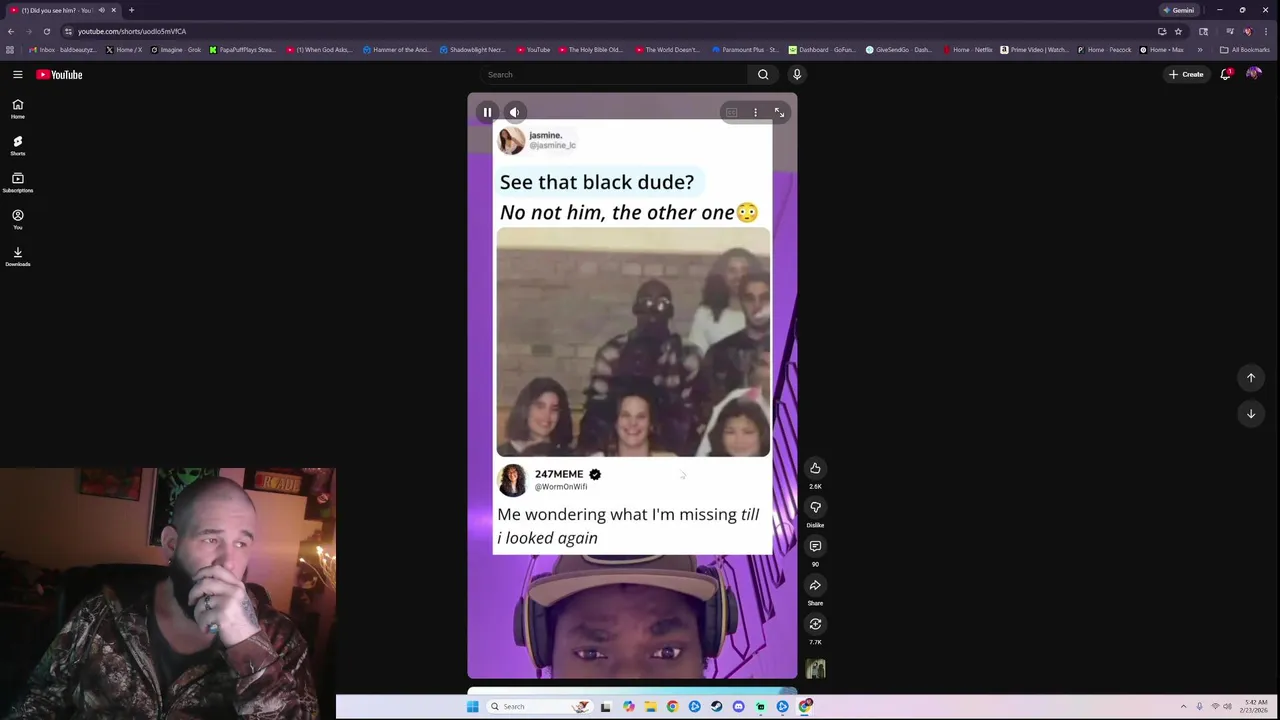Like the Short with thumbs up
The width and height of the screenshot is (1280, 720).
pos(815,468)
